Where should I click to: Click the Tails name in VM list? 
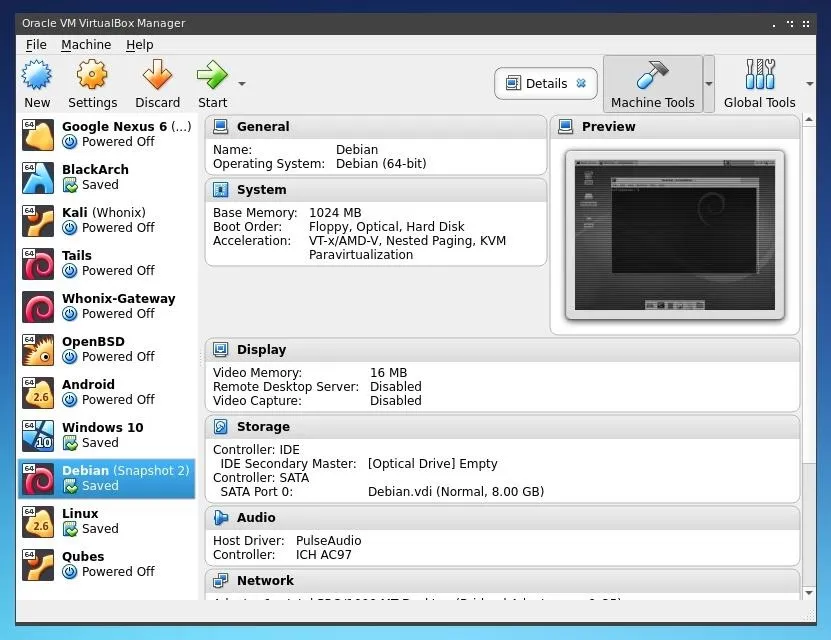pos(77,255)
